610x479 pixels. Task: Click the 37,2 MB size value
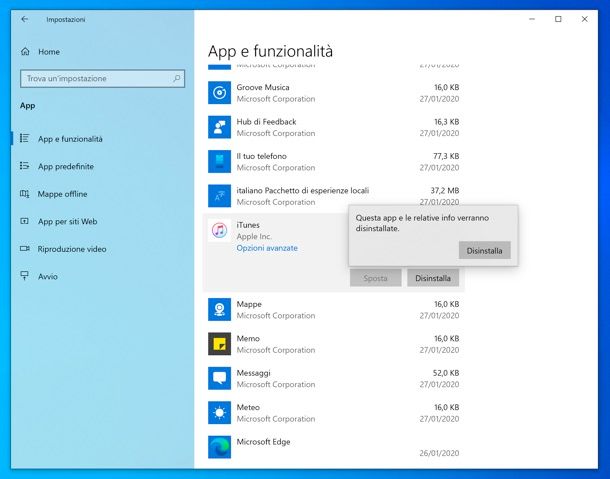[x=445, y=191]
